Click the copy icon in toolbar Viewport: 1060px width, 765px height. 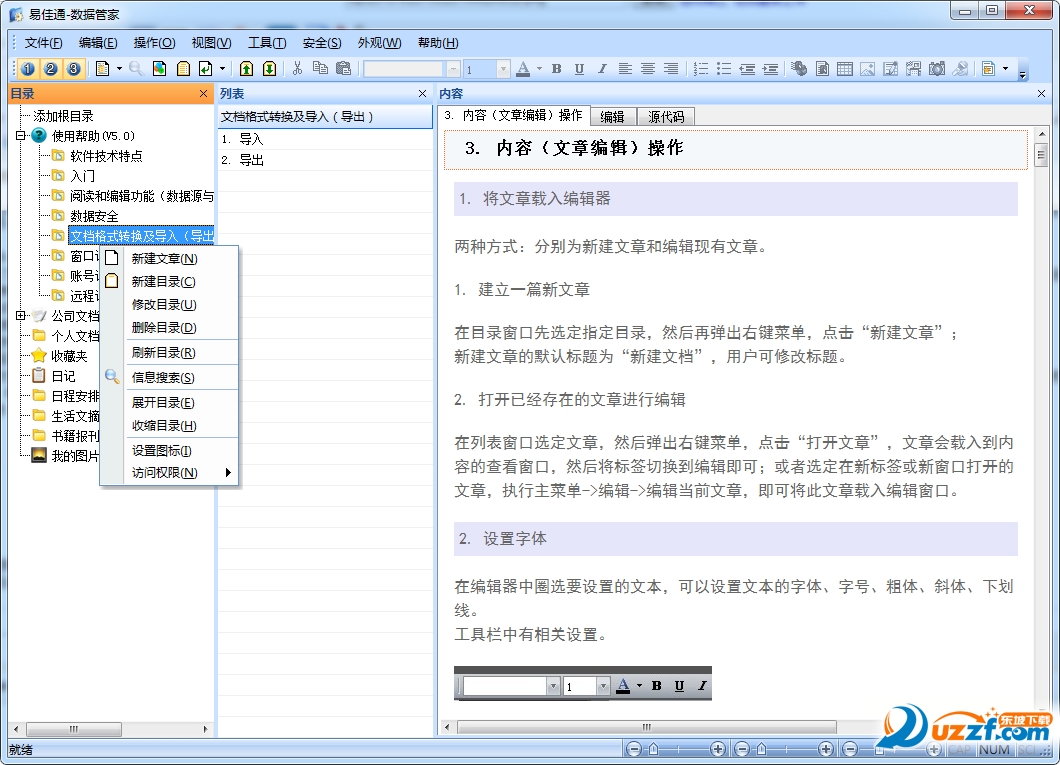pyautogui.click(x=320, y=68)
